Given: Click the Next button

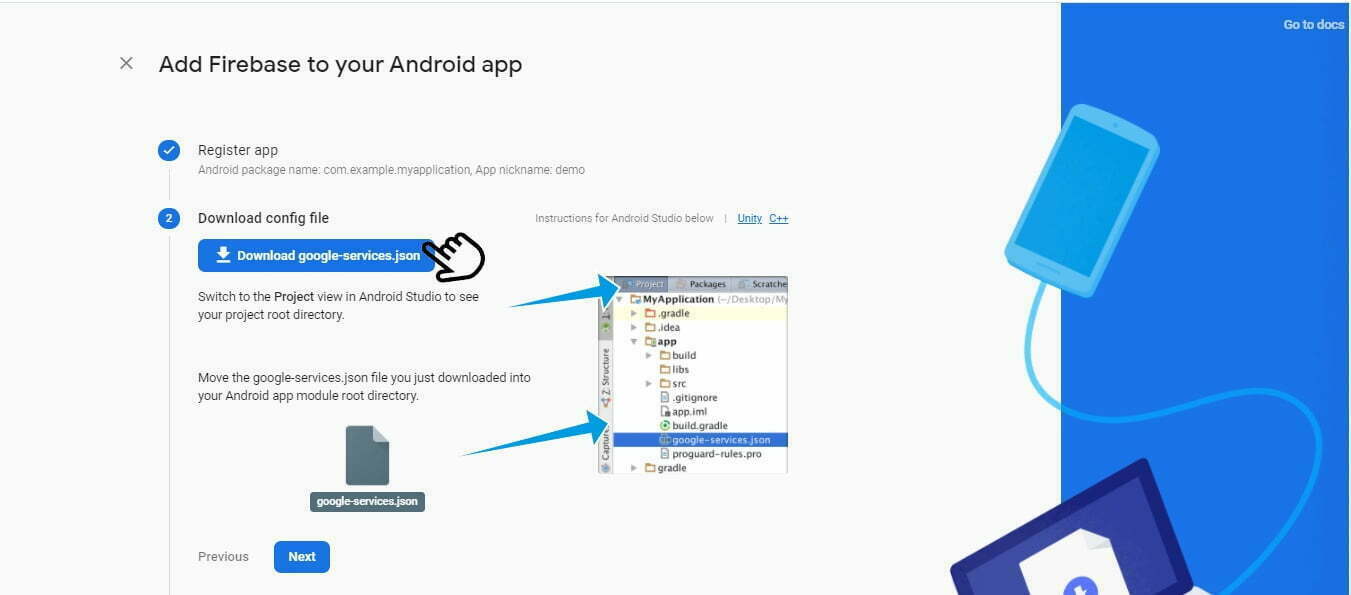Looking at the screenshot, I should tap(301, 557).
